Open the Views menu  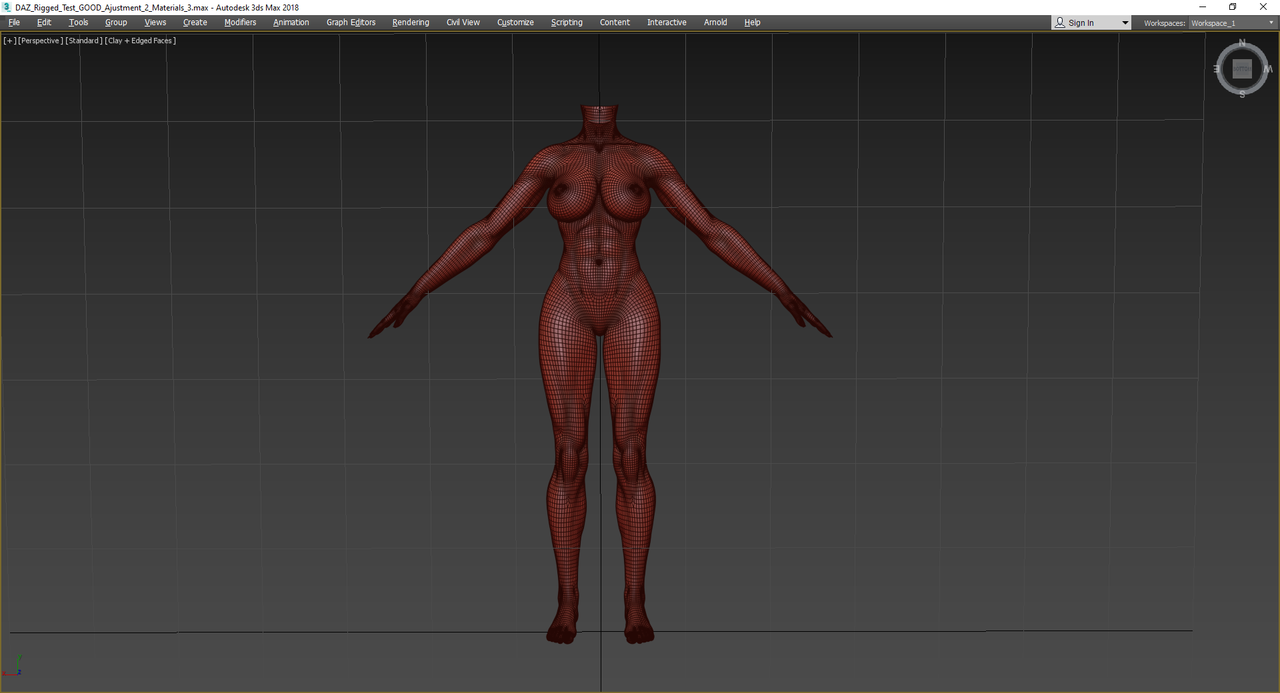coord(155,22)
